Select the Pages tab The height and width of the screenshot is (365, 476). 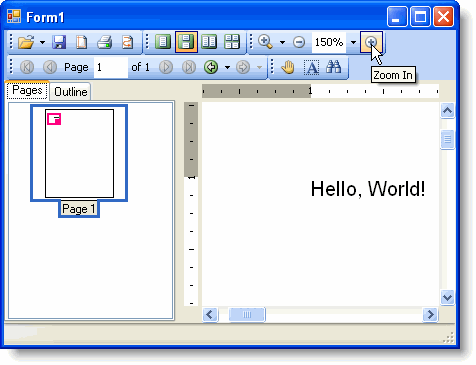point(27,90)
